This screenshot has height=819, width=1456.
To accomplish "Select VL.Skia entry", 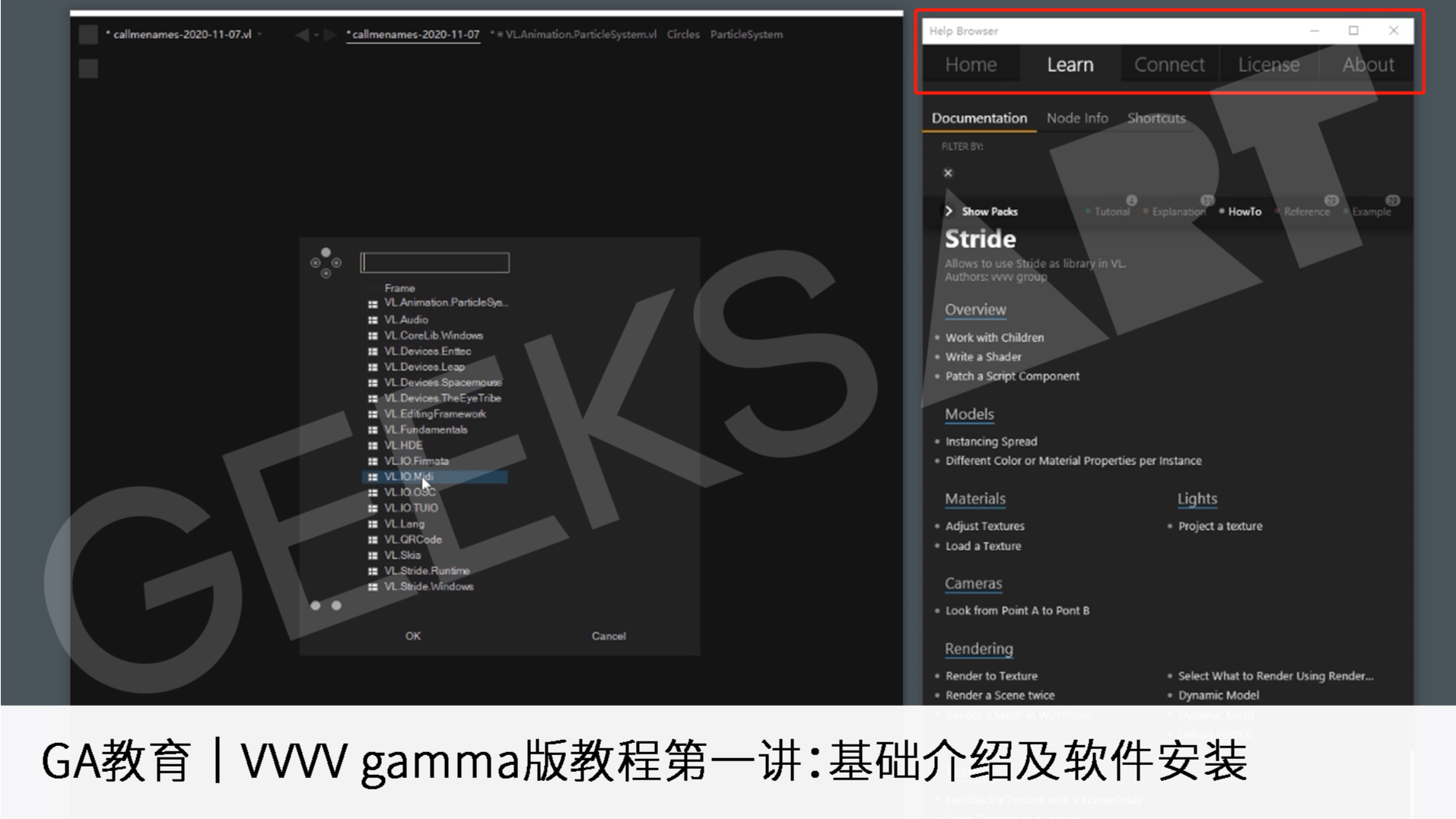I will click(x=402, y=555).
